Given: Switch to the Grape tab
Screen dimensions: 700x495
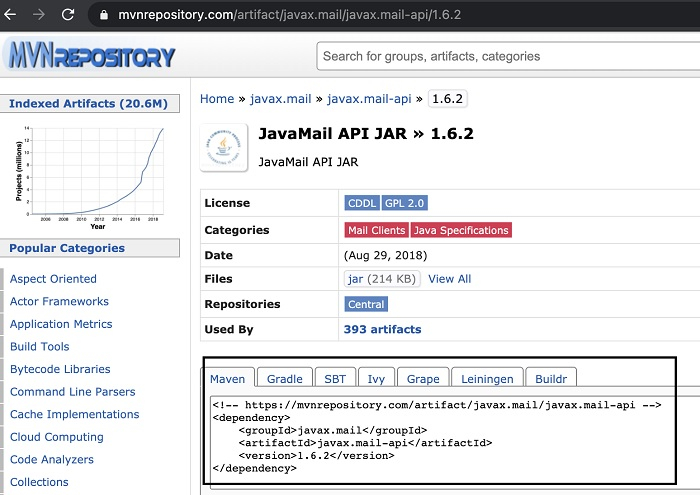Looking at the screenshot, I should 423,379.
